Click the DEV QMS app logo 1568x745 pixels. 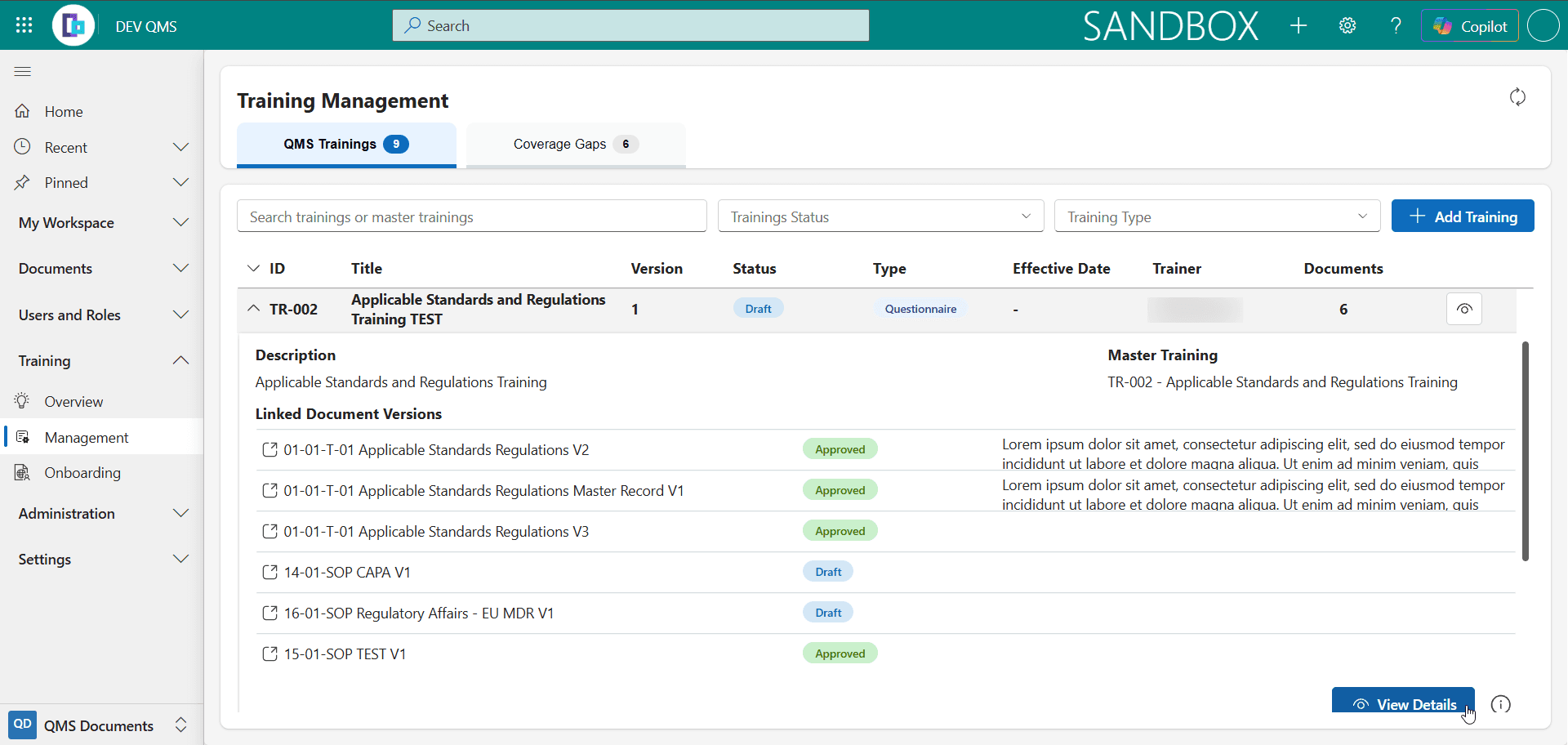pyautogui.click(x=73, y=25)
